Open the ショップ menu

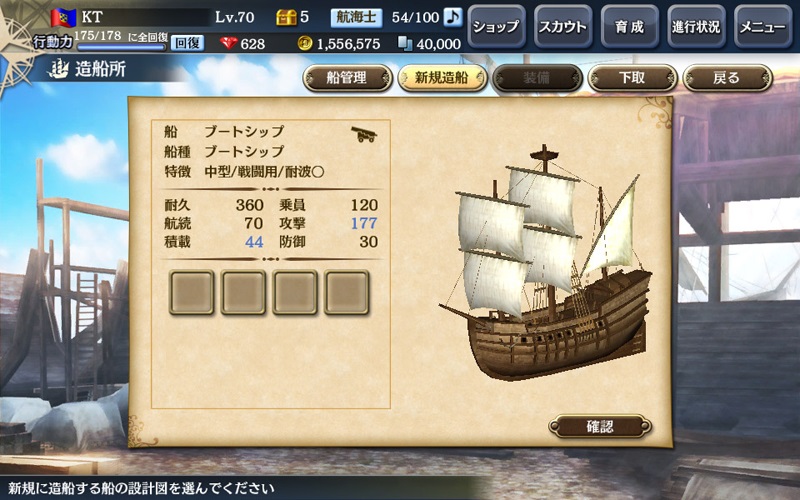click(496, 26)
